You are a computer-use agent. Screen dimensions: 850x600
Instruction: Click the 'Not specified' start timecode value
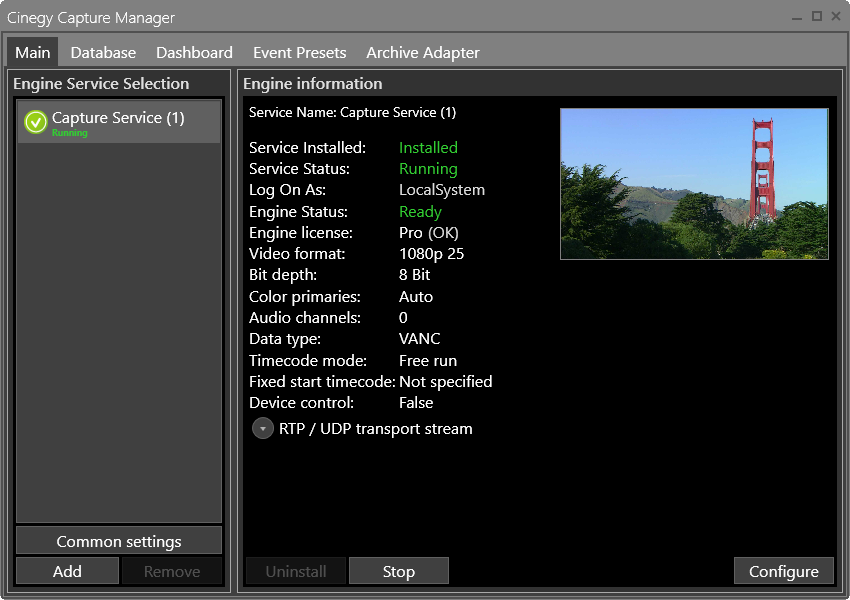click(x=446, y=382)
